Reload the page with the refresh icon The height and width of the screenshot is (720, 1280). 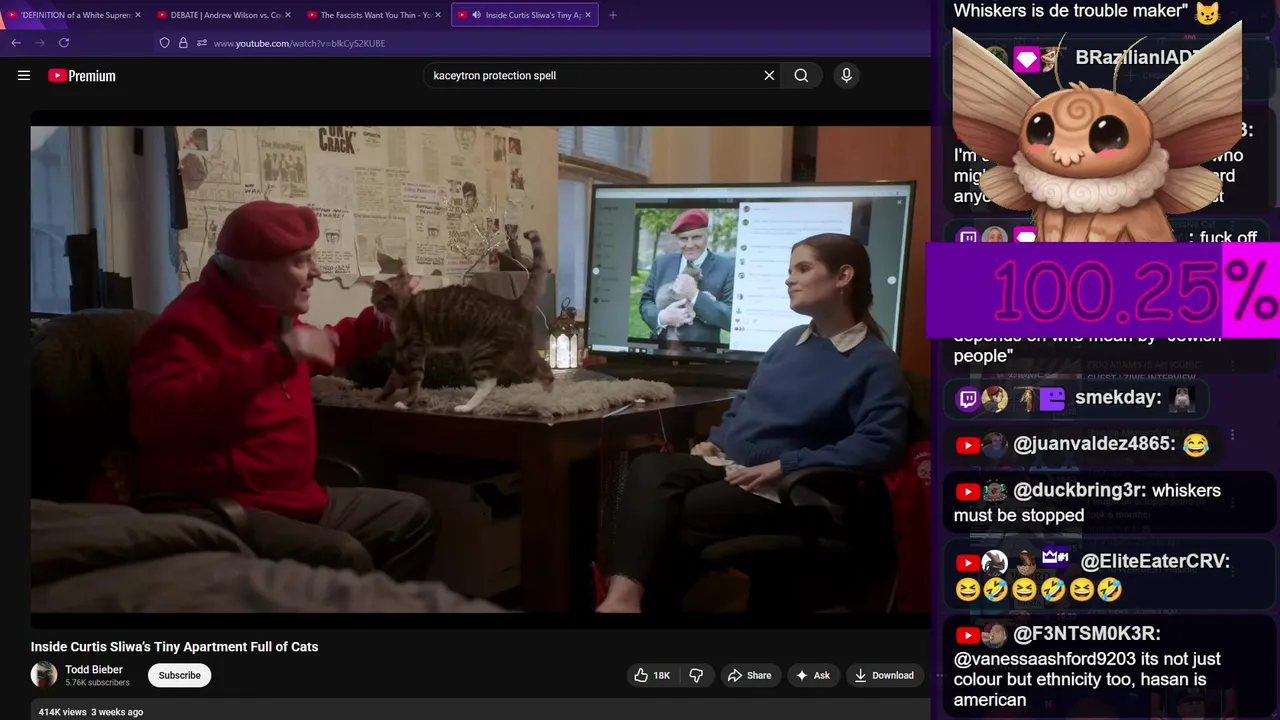64,43
